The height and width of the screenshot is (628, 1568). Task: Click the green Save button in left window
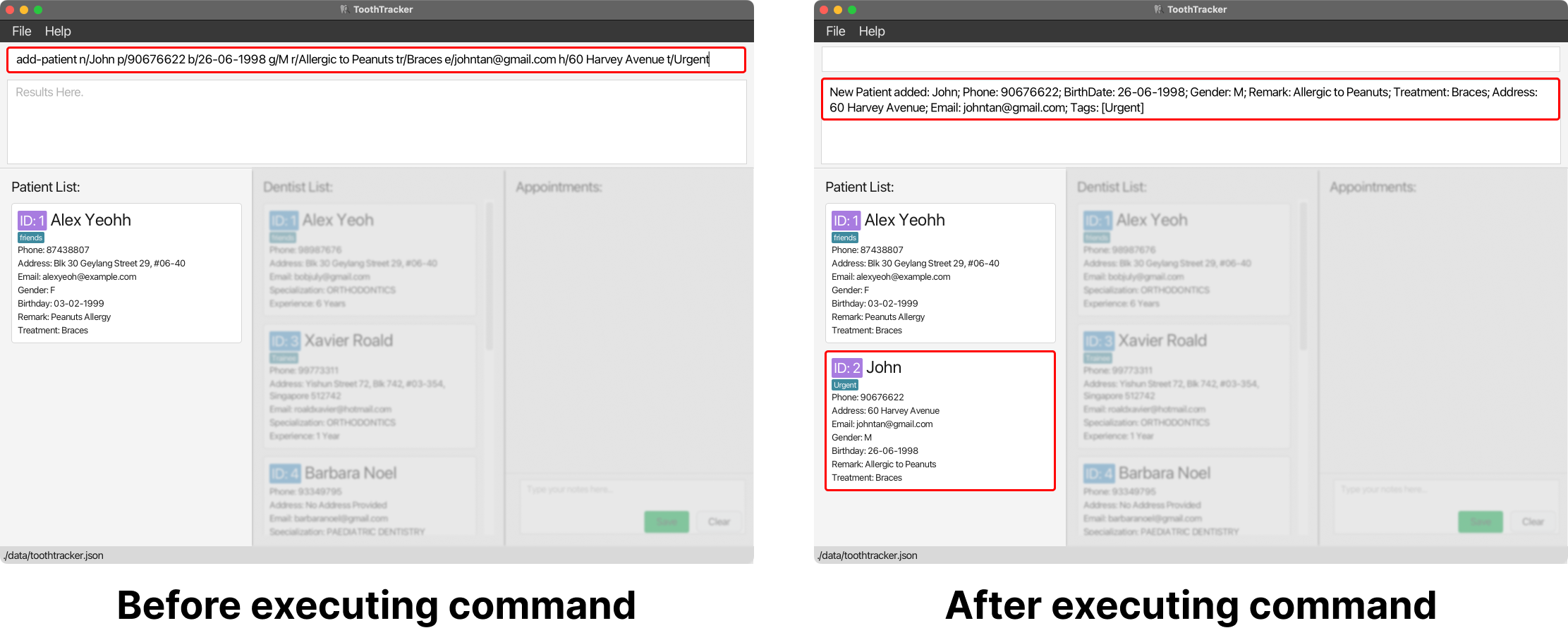pos(667,522)
